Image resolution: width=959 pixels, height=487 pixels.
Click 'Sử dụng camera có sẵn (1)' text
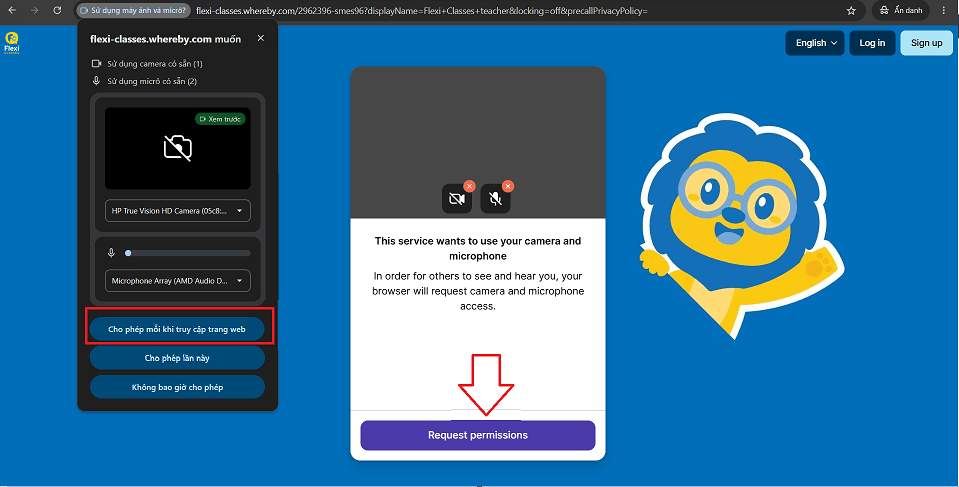(x=155, y=64)
